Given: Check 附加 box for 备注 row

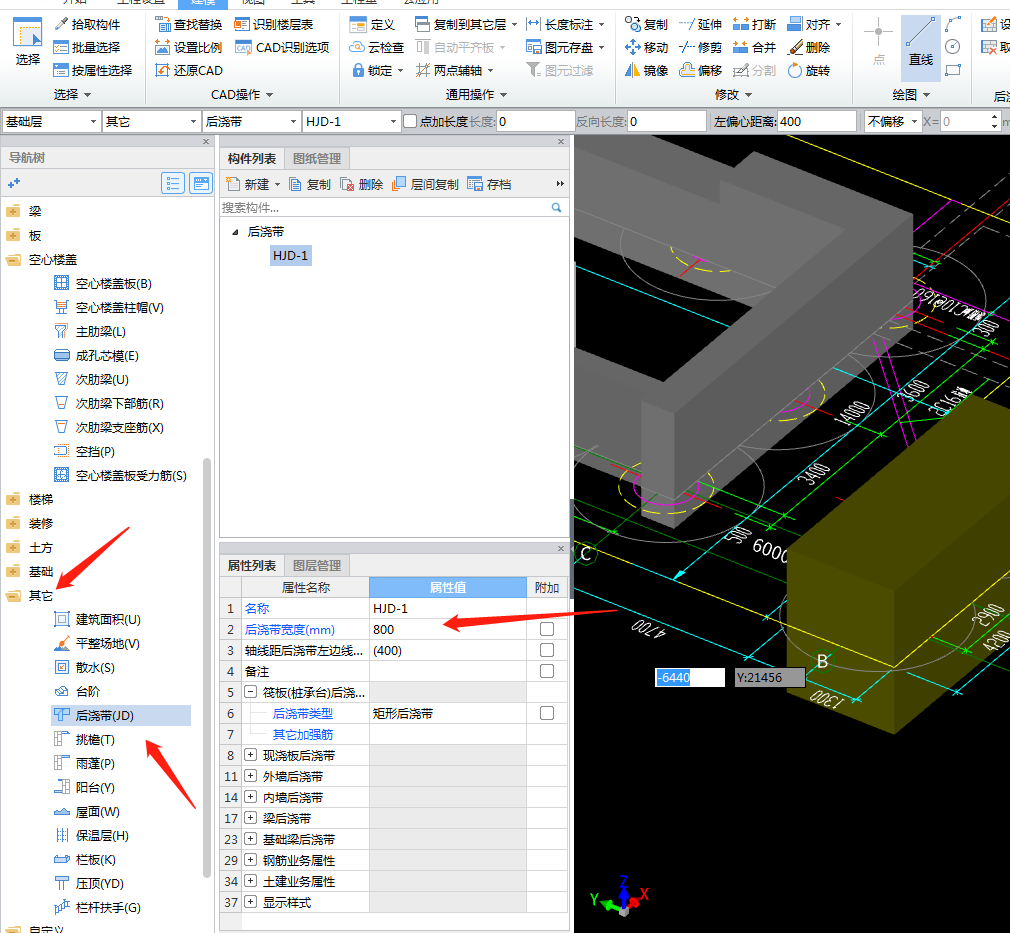Looking at the screenshot, I should click(x=547, y=671).
